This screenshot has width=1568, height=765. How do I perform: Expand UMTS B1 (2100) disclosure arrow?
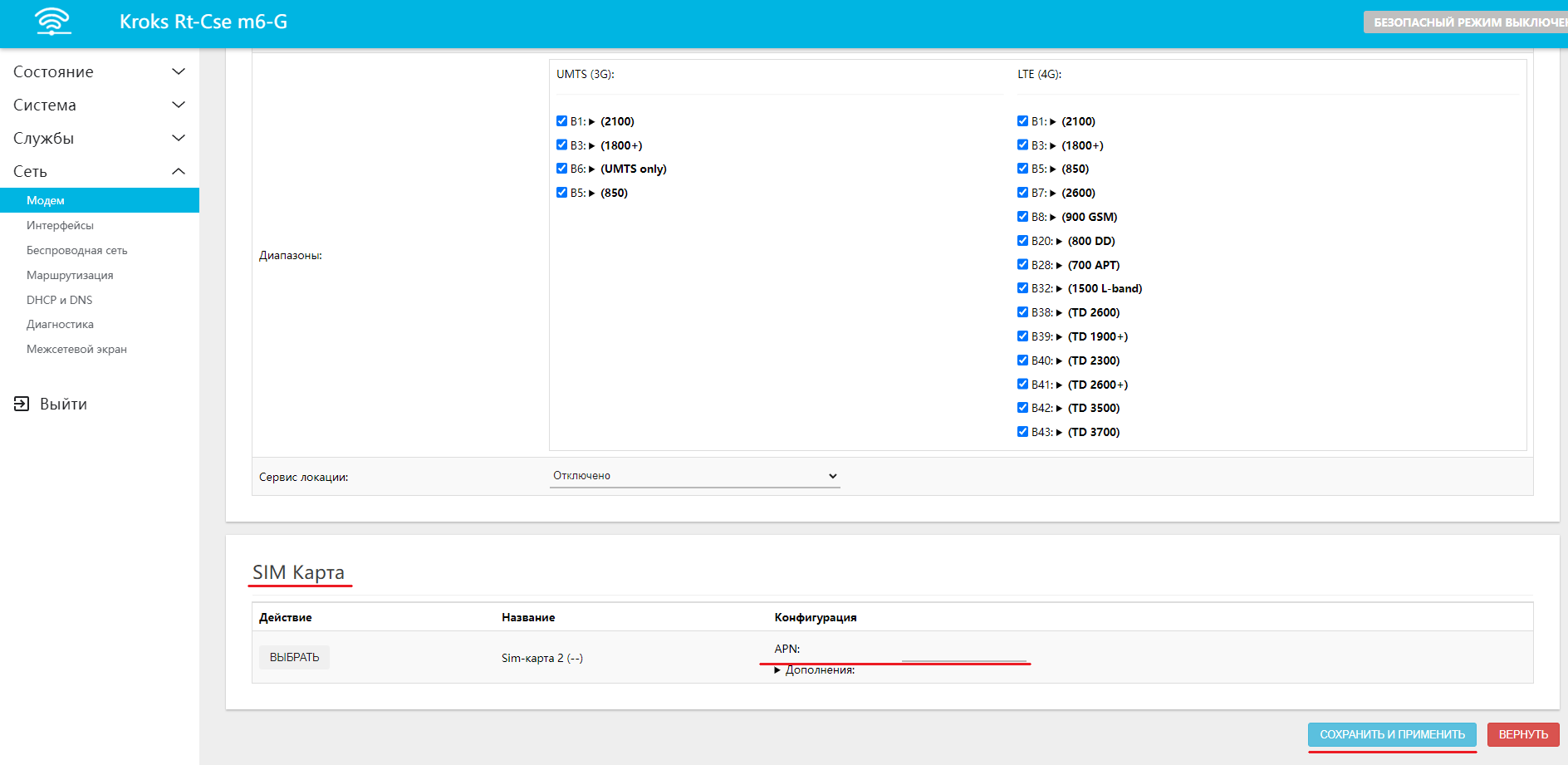pyautogui.click(x=592, y=122)
